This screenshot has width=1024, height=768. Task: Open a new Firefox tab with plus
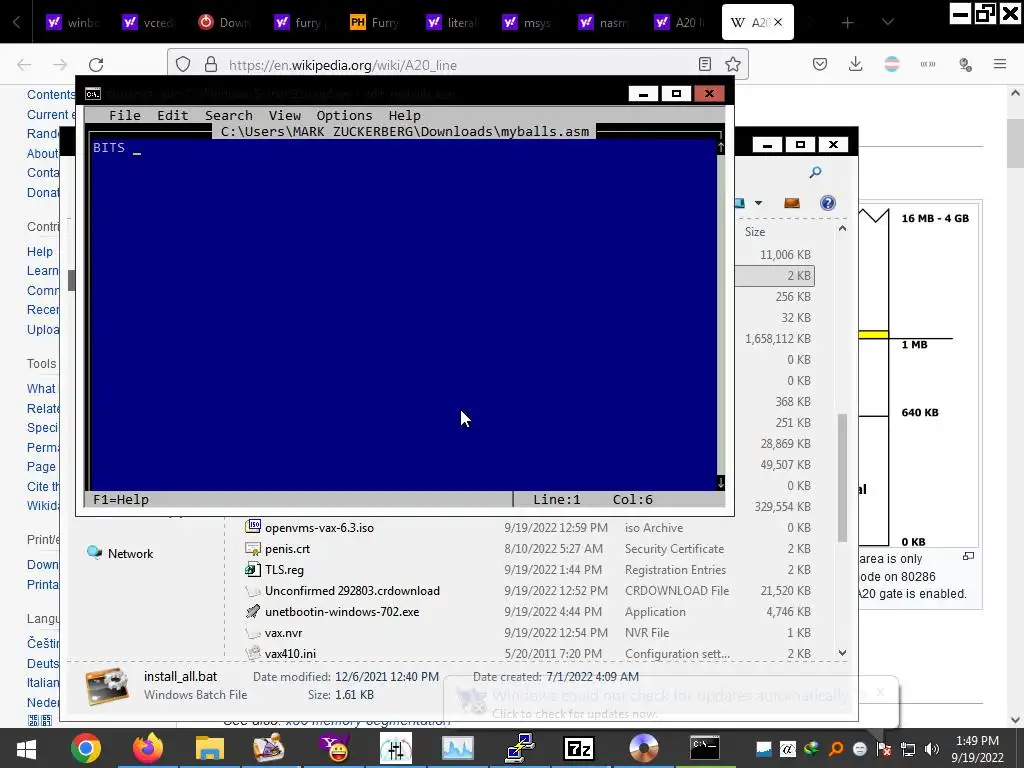[848, 23]
